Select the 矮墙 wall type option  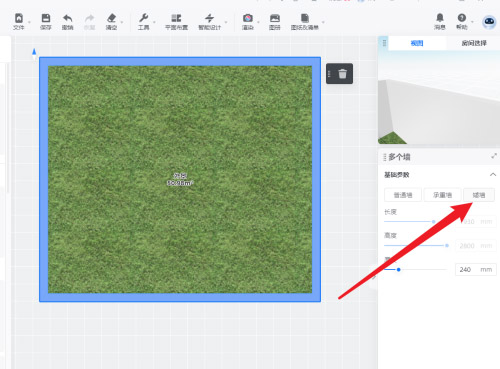point(479,195)
